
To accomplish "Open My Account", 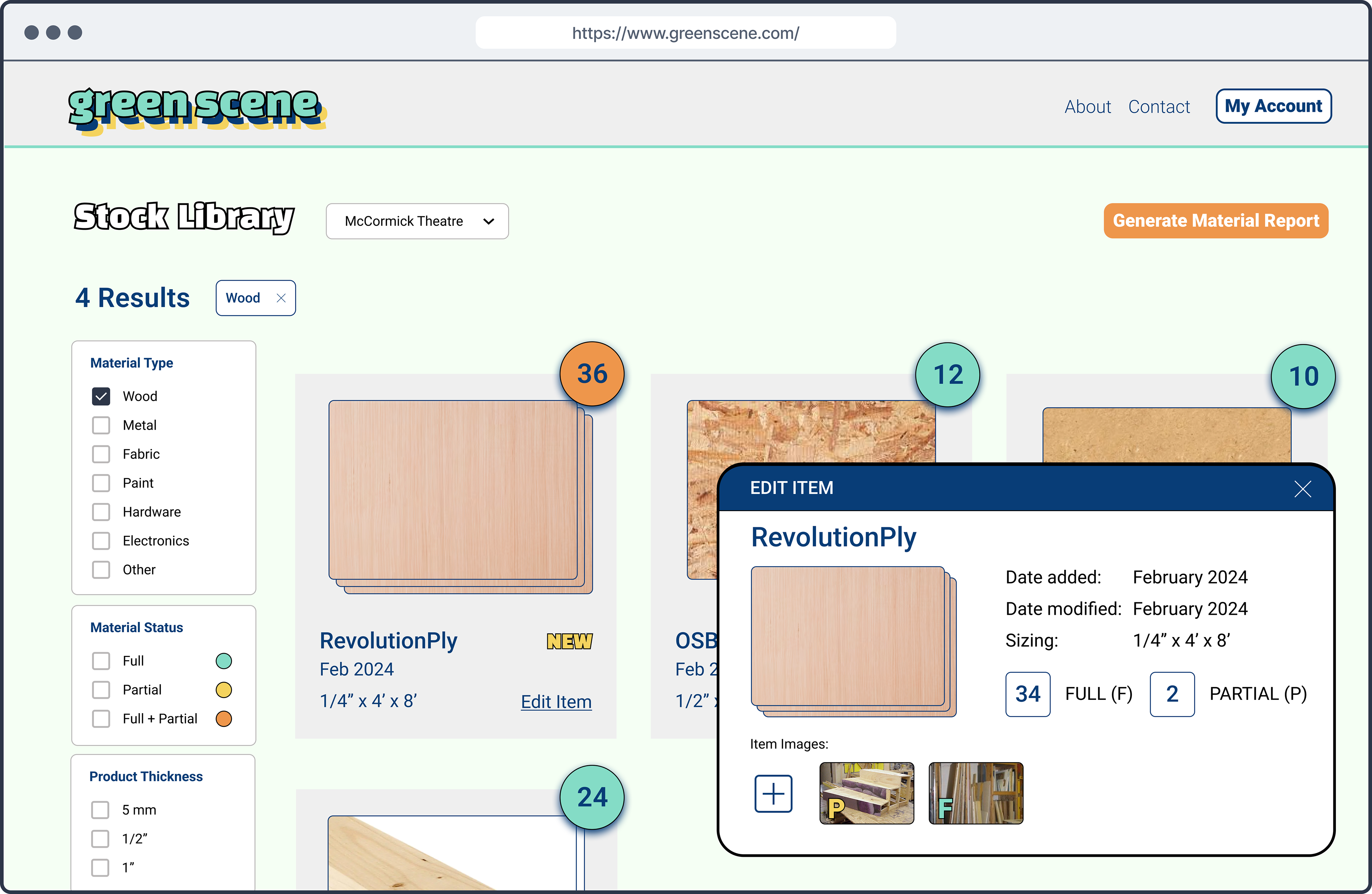I will [1273, 106].
